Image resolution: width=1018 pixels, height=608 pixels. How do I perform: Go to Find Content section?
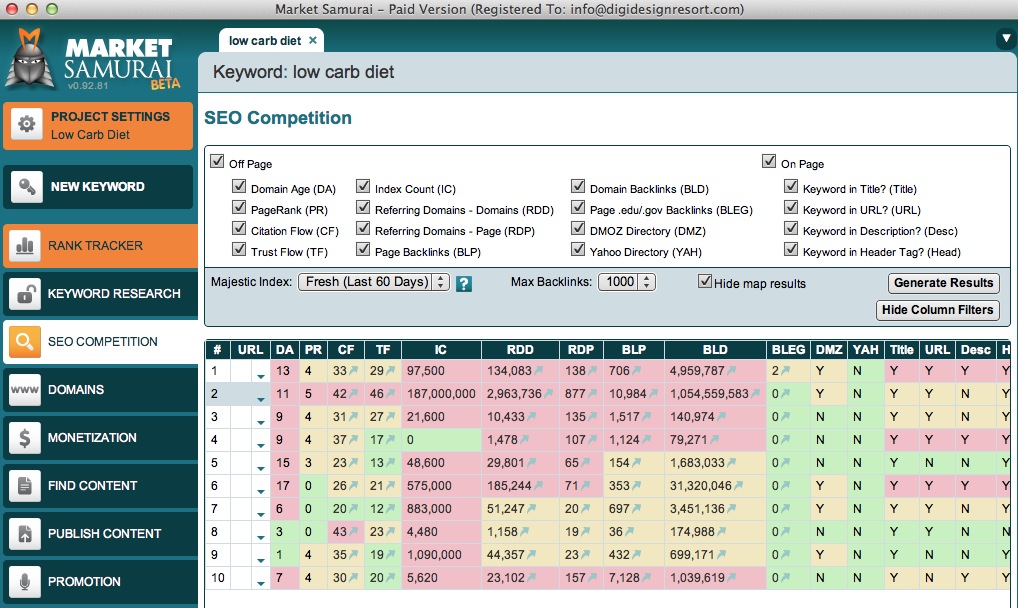tap(101, 485)
